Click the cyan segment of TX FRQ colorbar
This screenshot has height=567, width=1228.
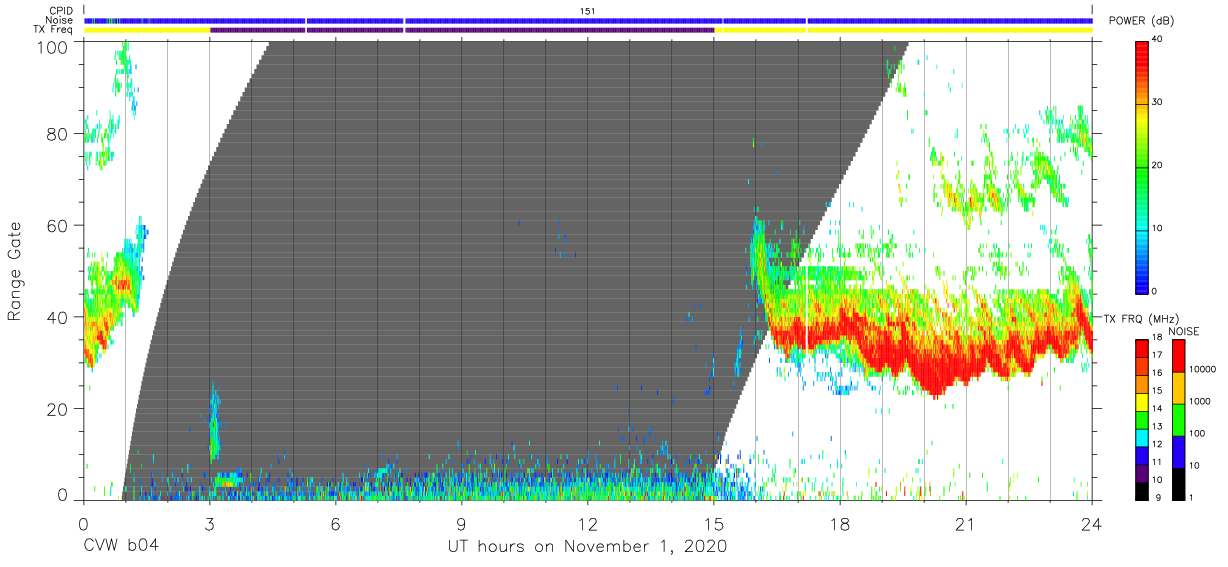(1144, 439)
